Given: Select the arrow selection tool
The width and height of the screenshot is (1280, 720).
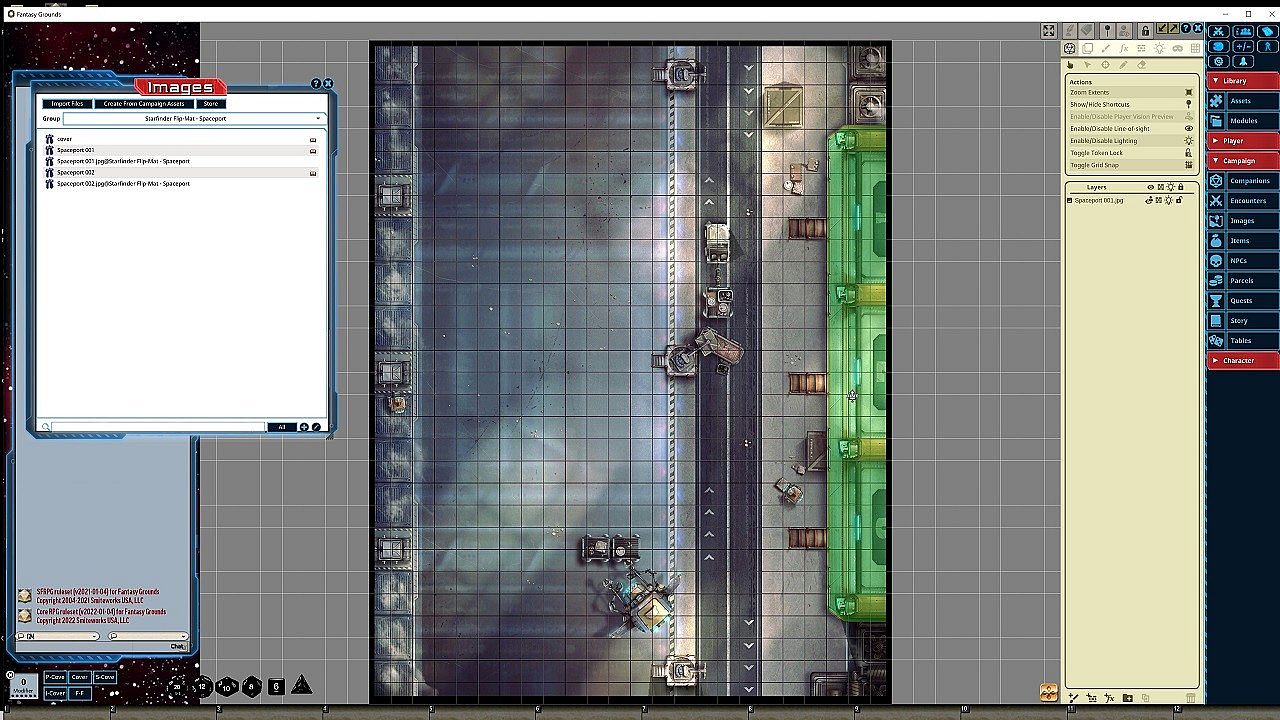Looking at the screenshot, I should click(1088, 65).
